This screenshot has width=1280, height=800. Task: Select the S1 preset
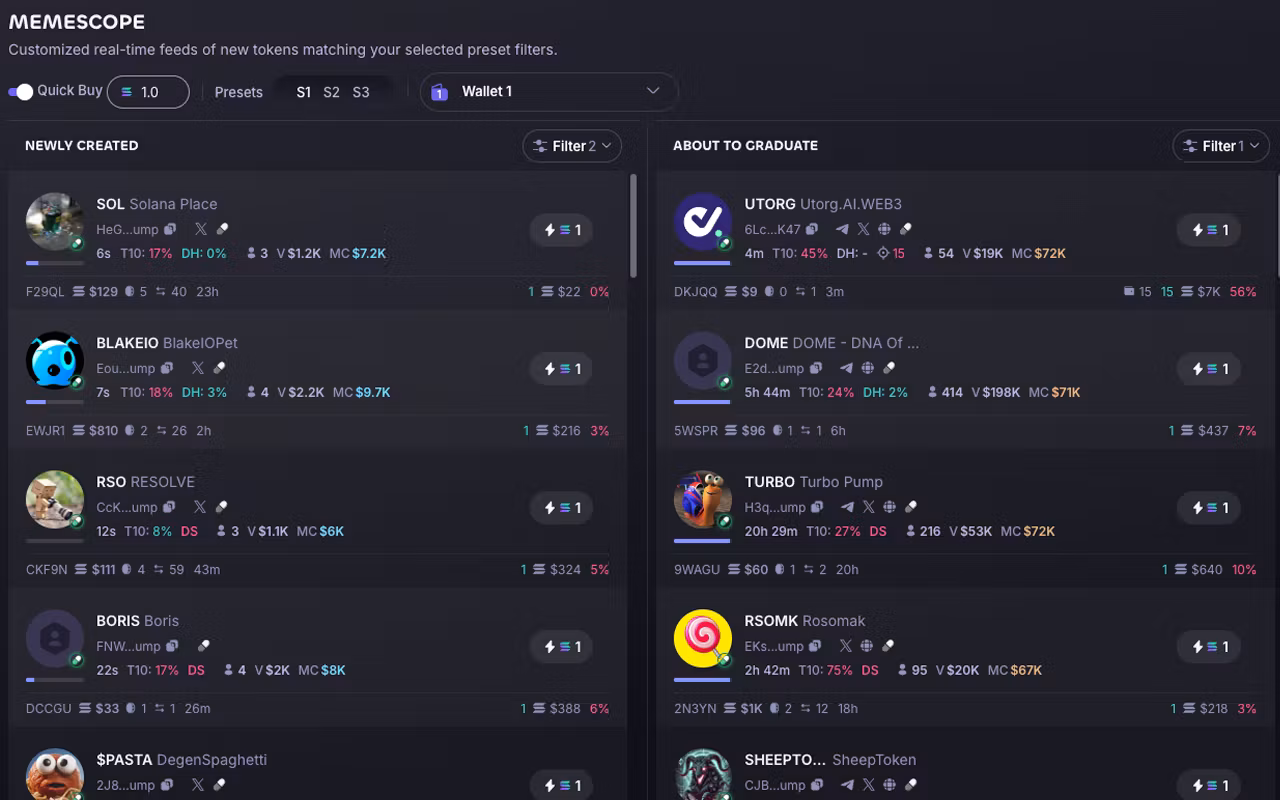tap(304, 92)
